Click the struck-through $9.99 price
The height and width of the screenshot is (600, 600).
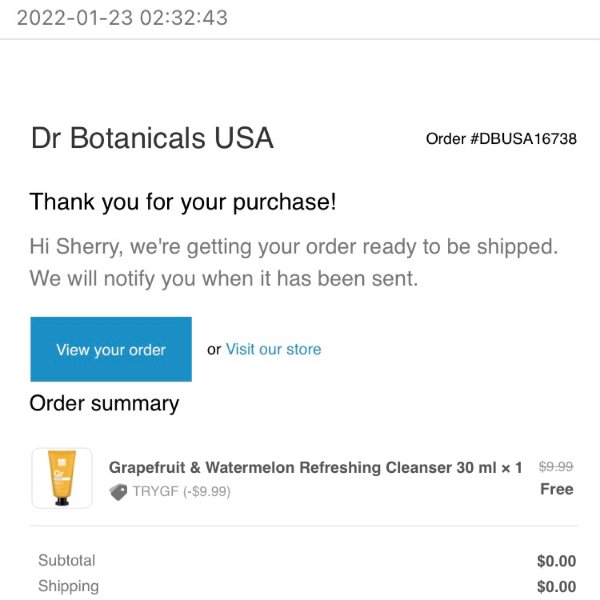[x=556, y=466]
